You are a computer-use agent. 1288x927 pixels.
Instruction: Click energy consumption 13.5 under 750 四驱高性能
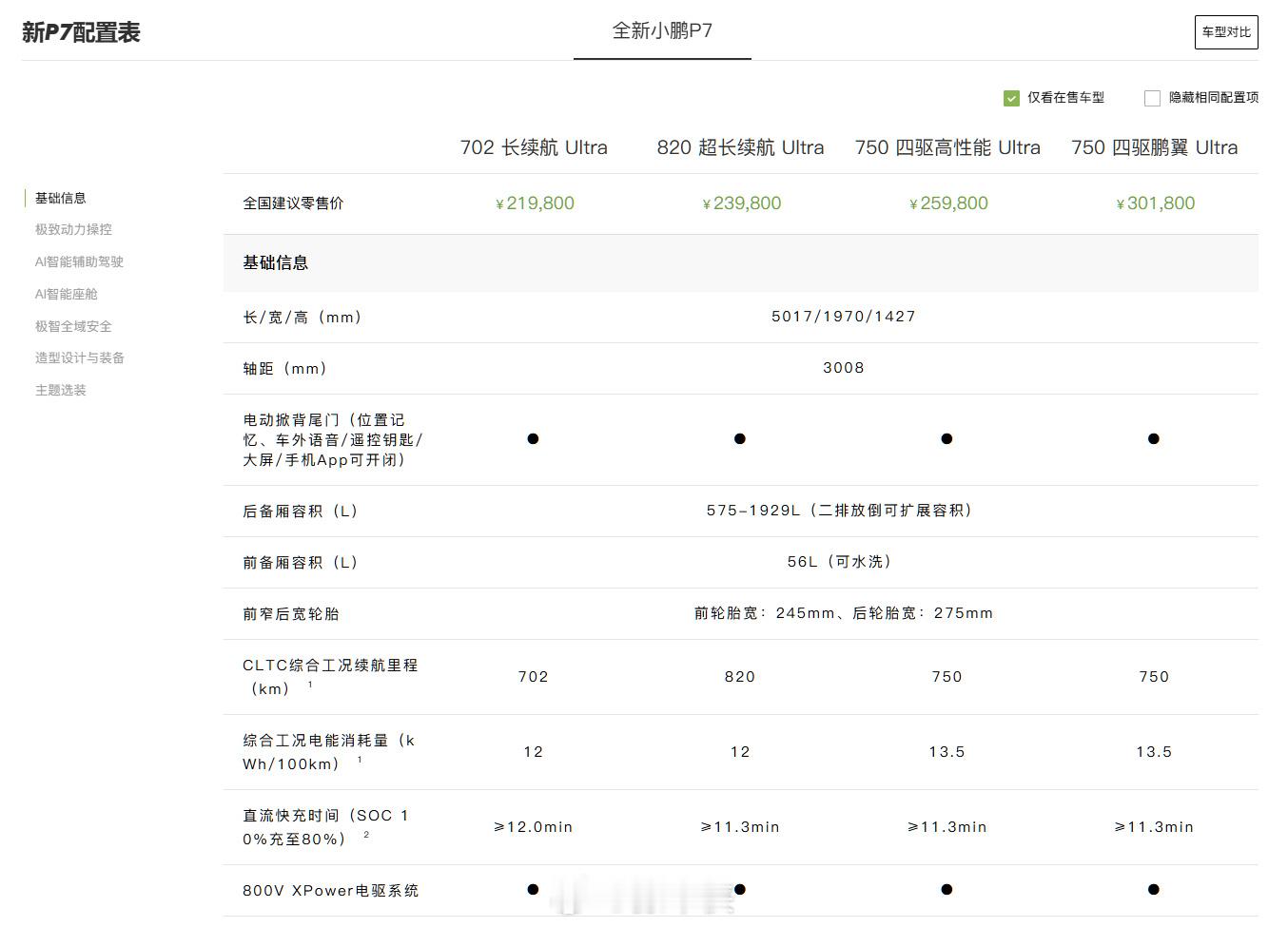click(x=947, y=752)
